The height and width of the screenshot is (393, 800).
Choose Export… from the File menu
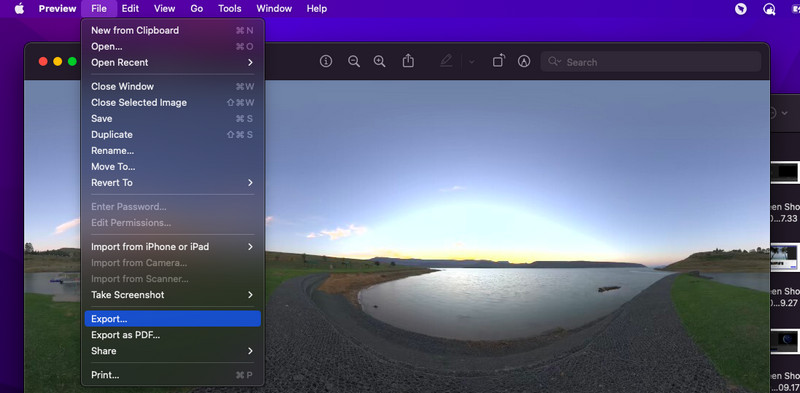click(172, 319)
